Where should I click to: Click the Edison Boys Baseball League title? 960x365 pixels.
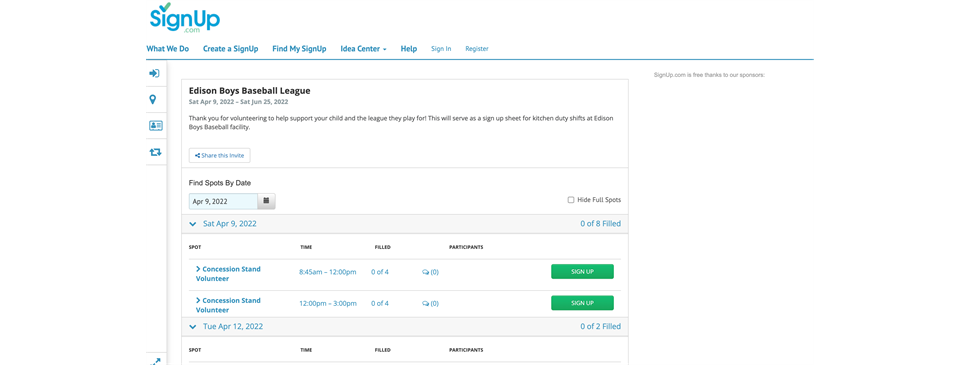pyautogui.click(x=249, y=91)
